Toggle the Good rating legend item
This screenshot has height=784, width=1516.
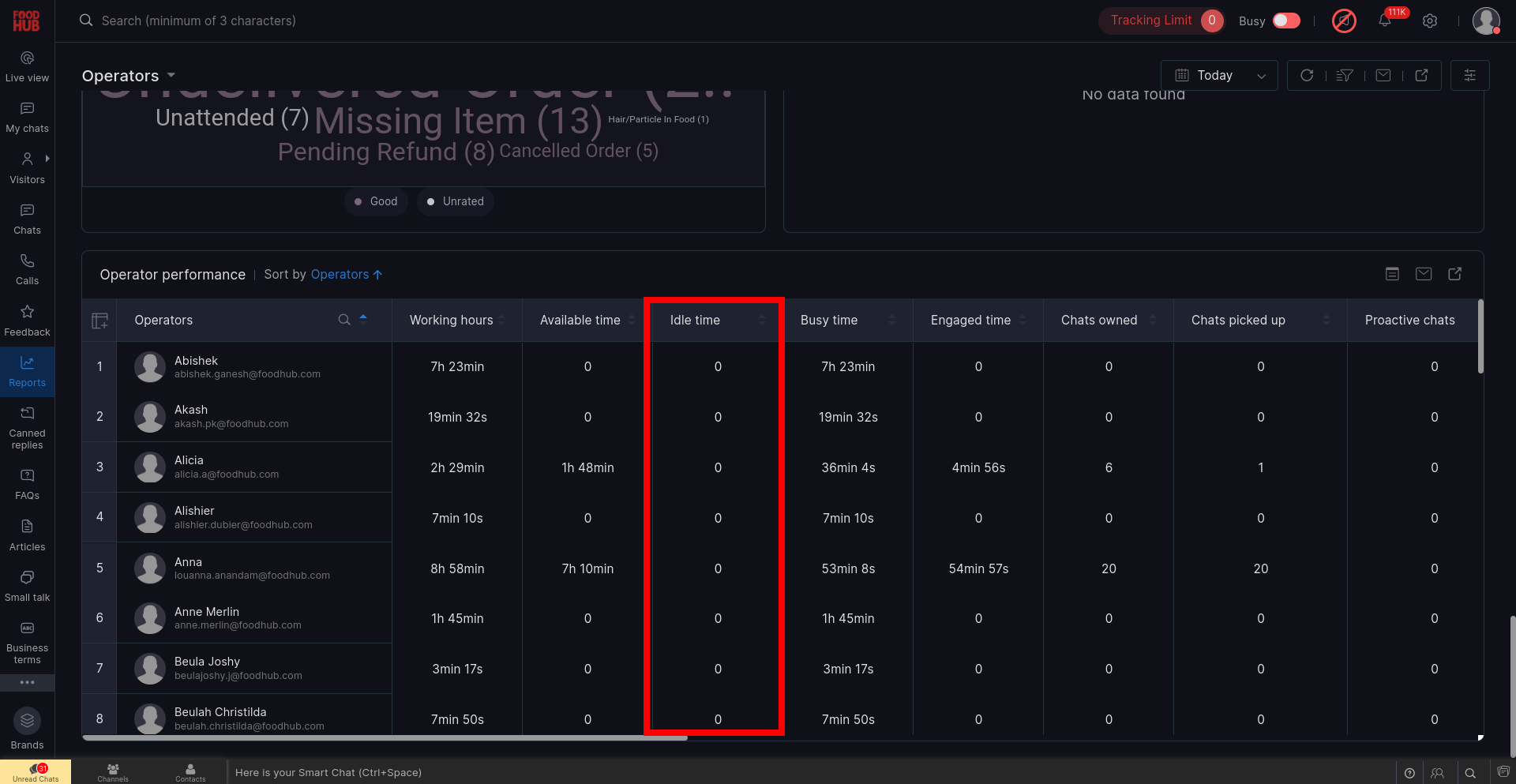tap(376, 201)
